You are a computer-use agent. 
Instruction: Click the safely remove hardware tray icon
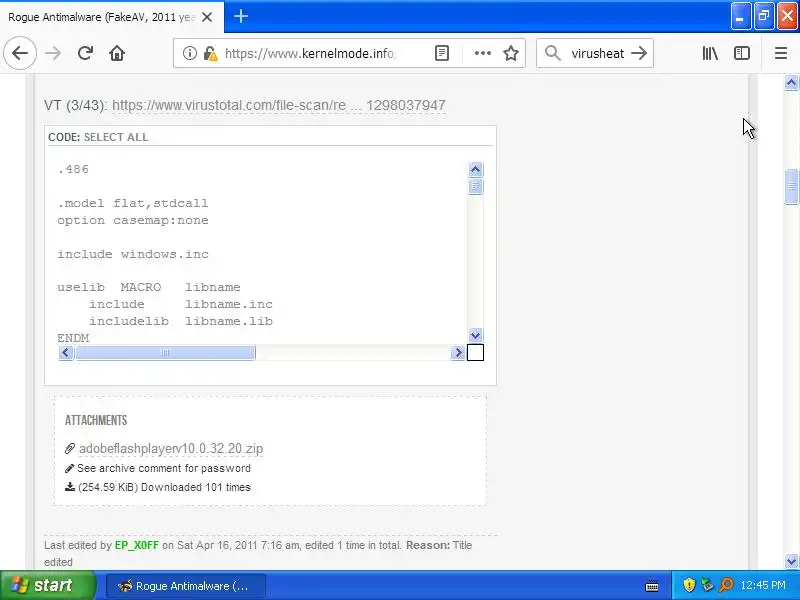click(707, 585)
